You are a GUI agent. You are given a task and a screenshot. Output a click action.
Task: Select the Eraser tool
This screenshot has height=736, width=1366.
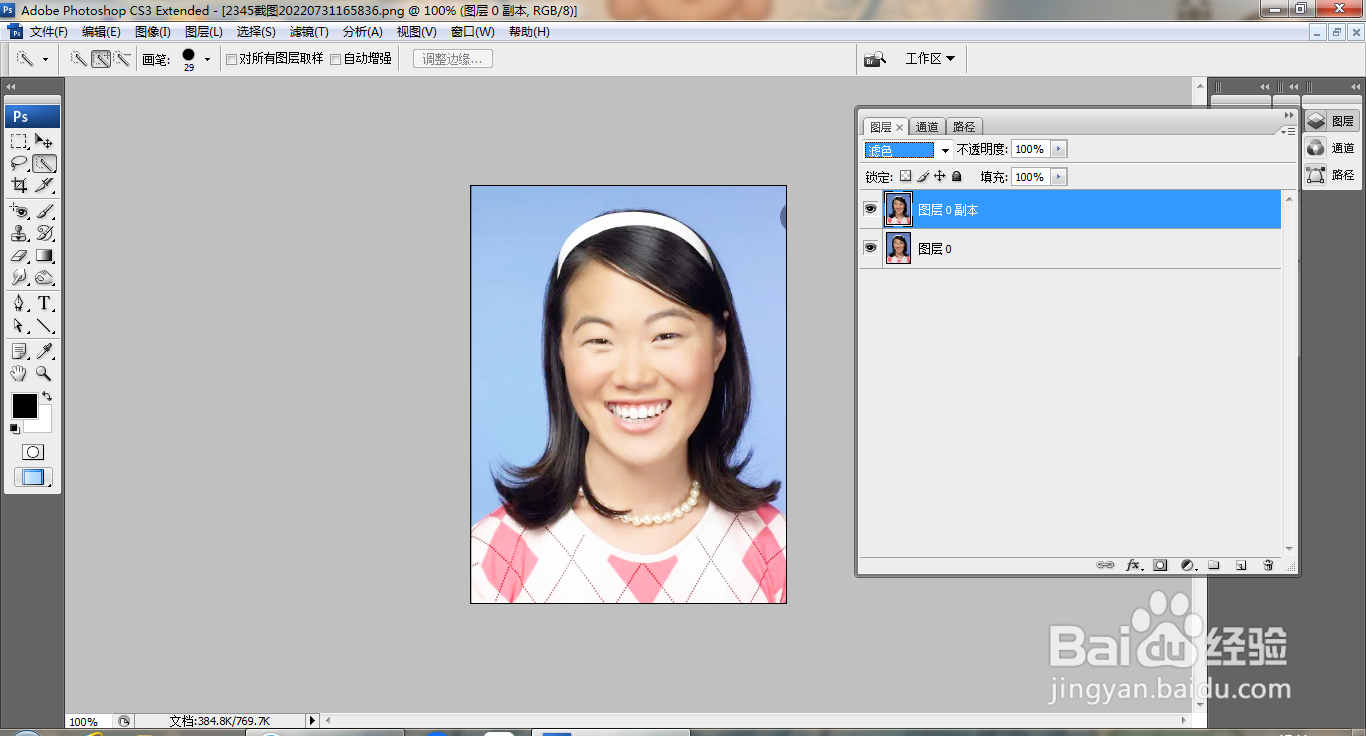[x=19, y=255]
